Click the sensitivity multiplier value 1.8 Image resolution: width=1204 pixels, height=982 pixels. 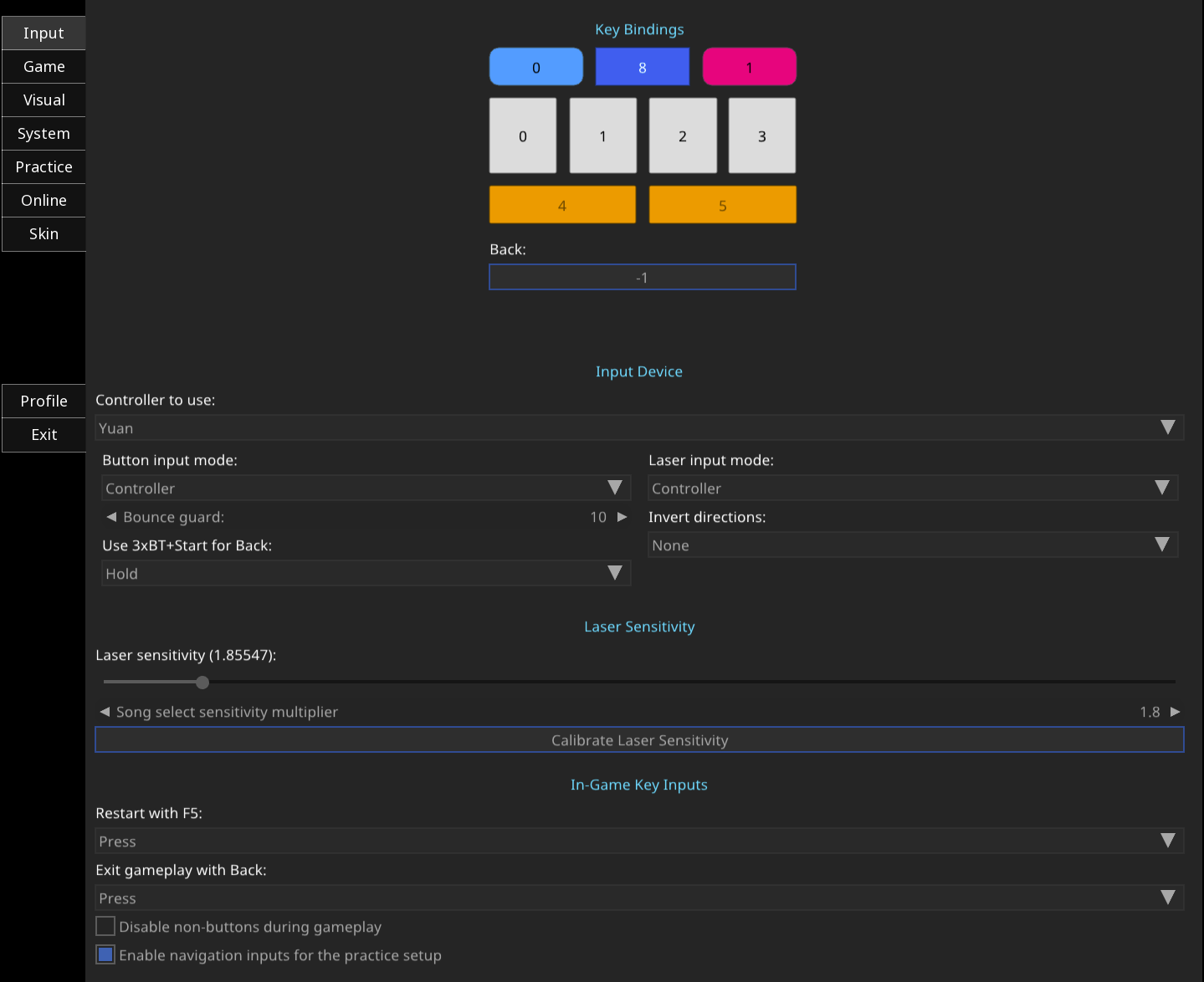tap(1150, 712)
